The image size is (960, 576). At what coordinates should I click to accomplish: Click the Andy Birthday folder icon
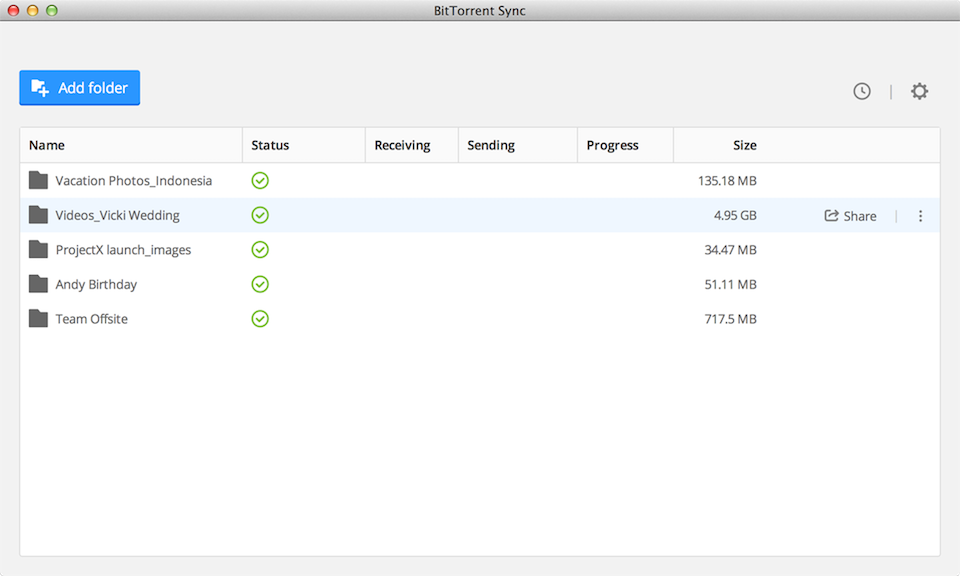38,284
